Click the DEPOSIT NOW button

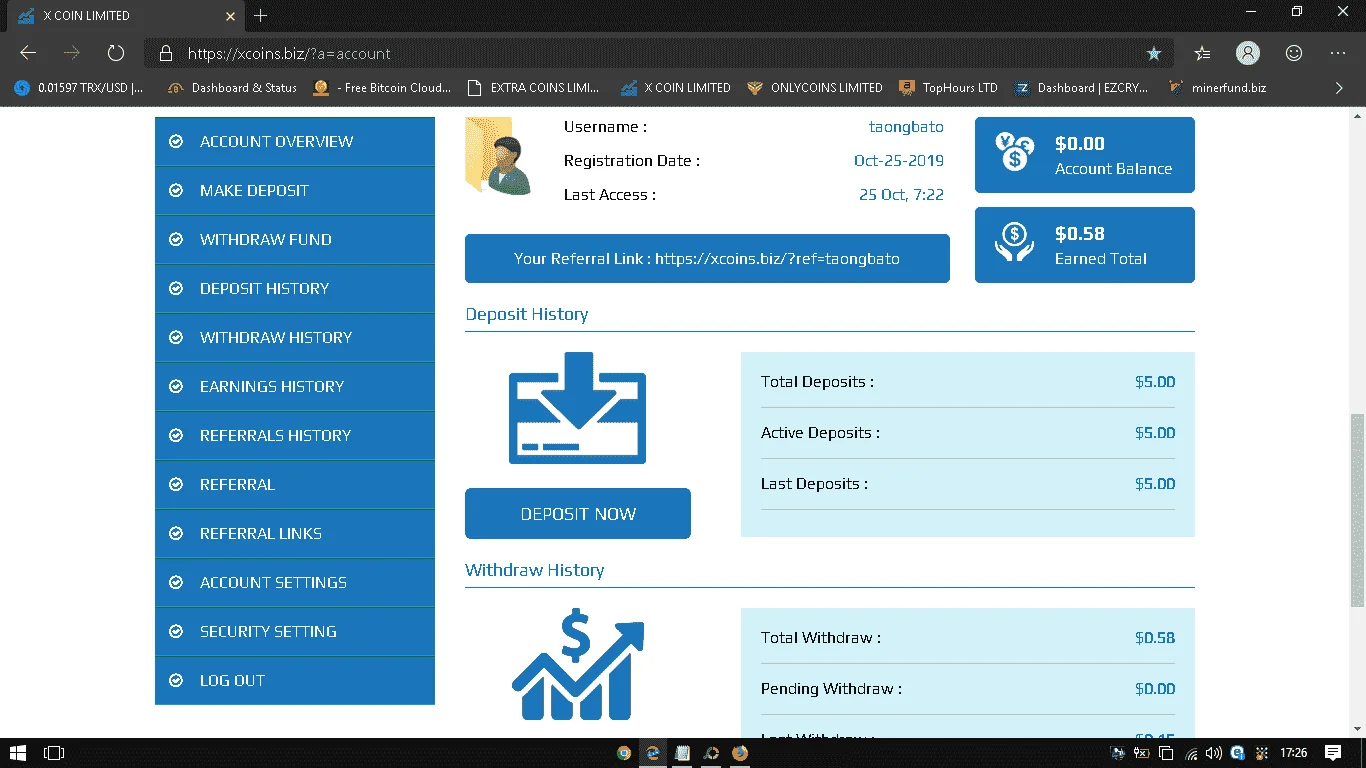pos(578,514)
